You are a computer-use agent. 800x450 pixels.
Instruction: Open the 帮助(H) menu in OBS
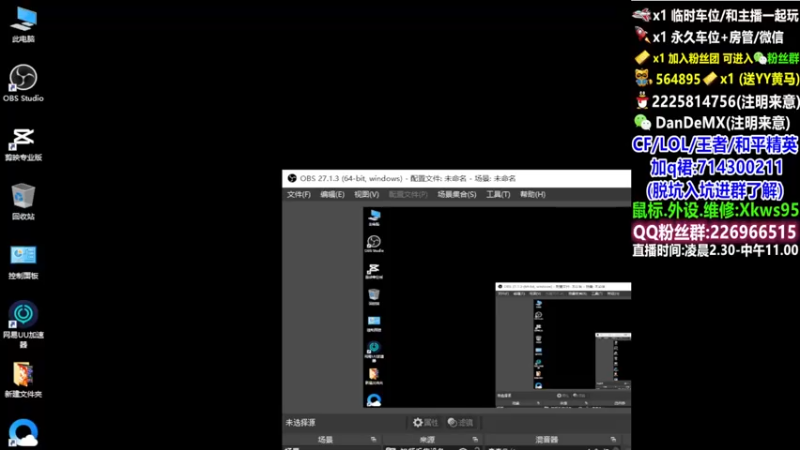(x=533, y=194)
